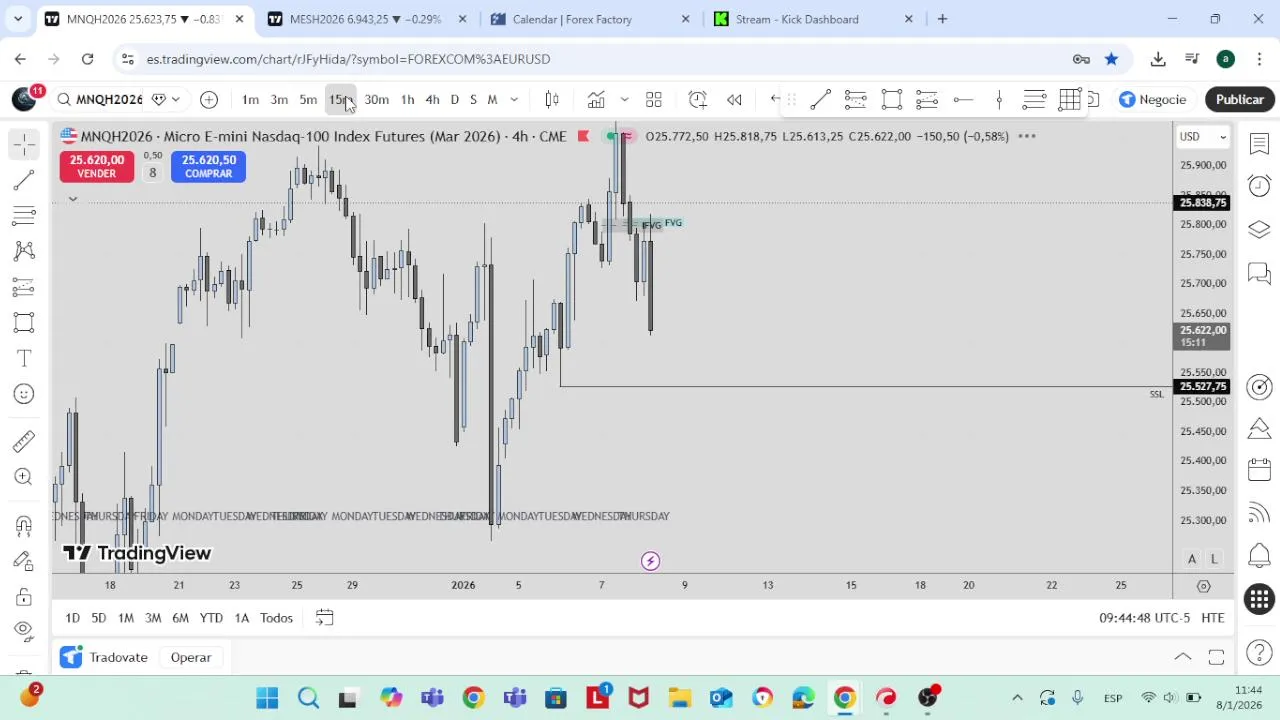Open the indicator templates grid icon
The width and height of the screenshot is (1280, 720).
[654, 99]
